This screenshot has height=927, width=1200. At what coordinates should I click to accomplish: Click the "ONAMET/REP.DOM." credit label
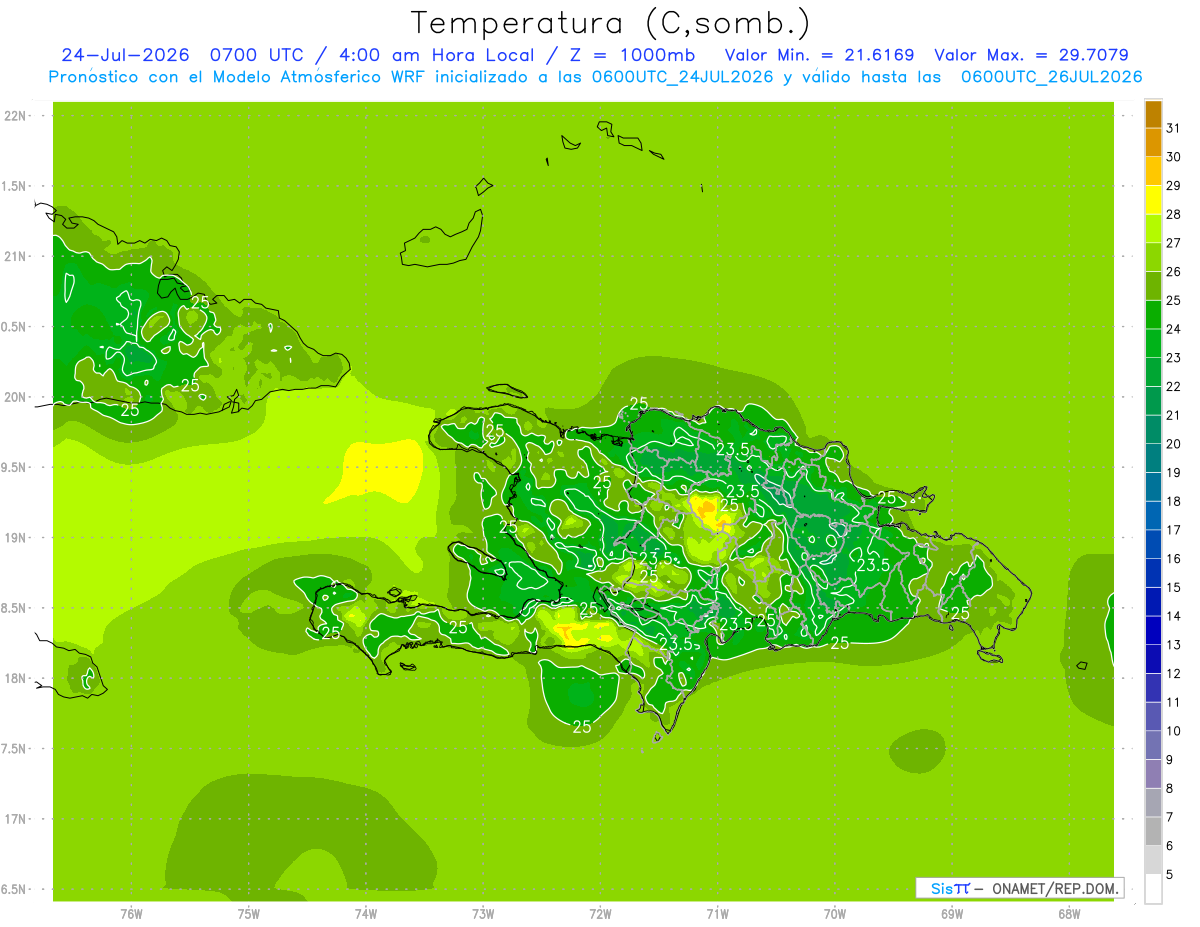(x=1056, y=888)
